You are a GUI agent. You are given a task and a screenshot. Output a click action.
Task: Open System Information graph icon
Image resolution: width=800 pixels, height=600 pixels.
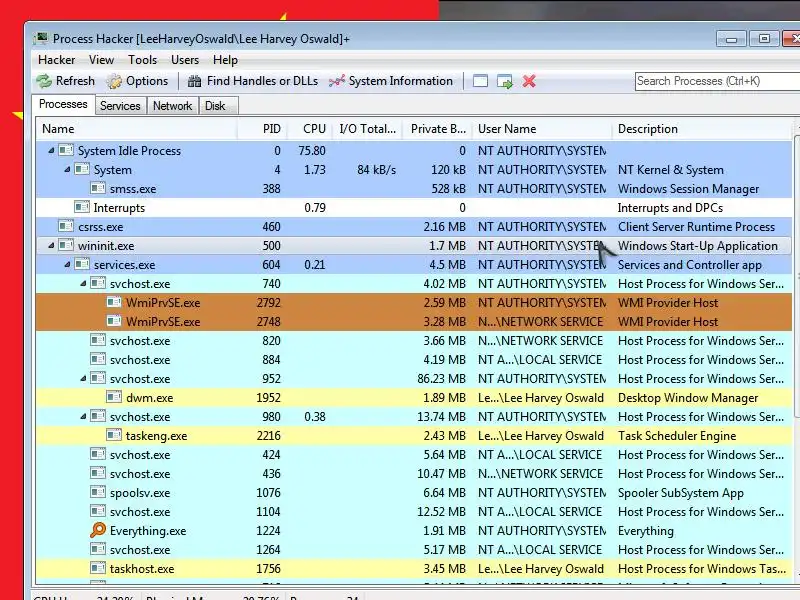[337, 81]
